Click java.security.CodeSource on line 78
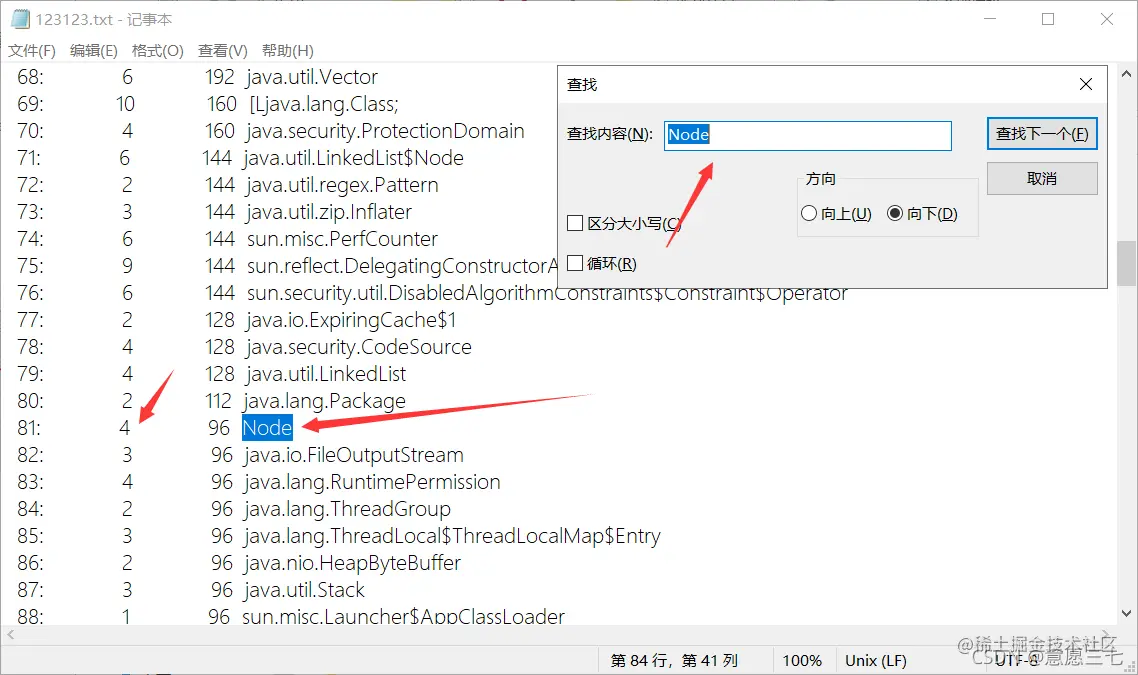 pos(359,347)
